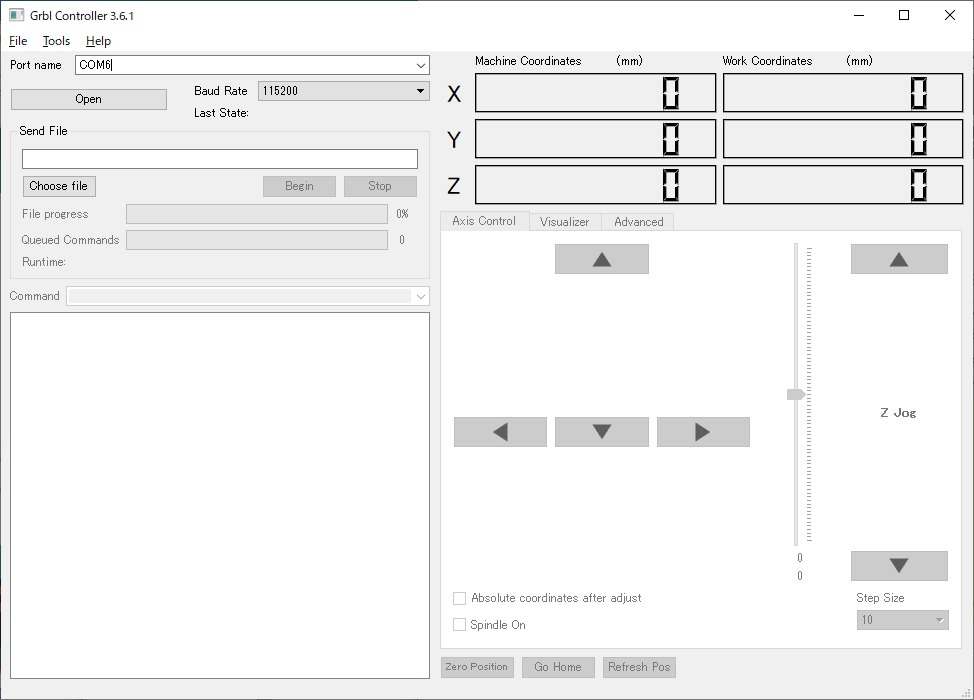
Task: Click the window resize grip corner
Action: (967, 693)
